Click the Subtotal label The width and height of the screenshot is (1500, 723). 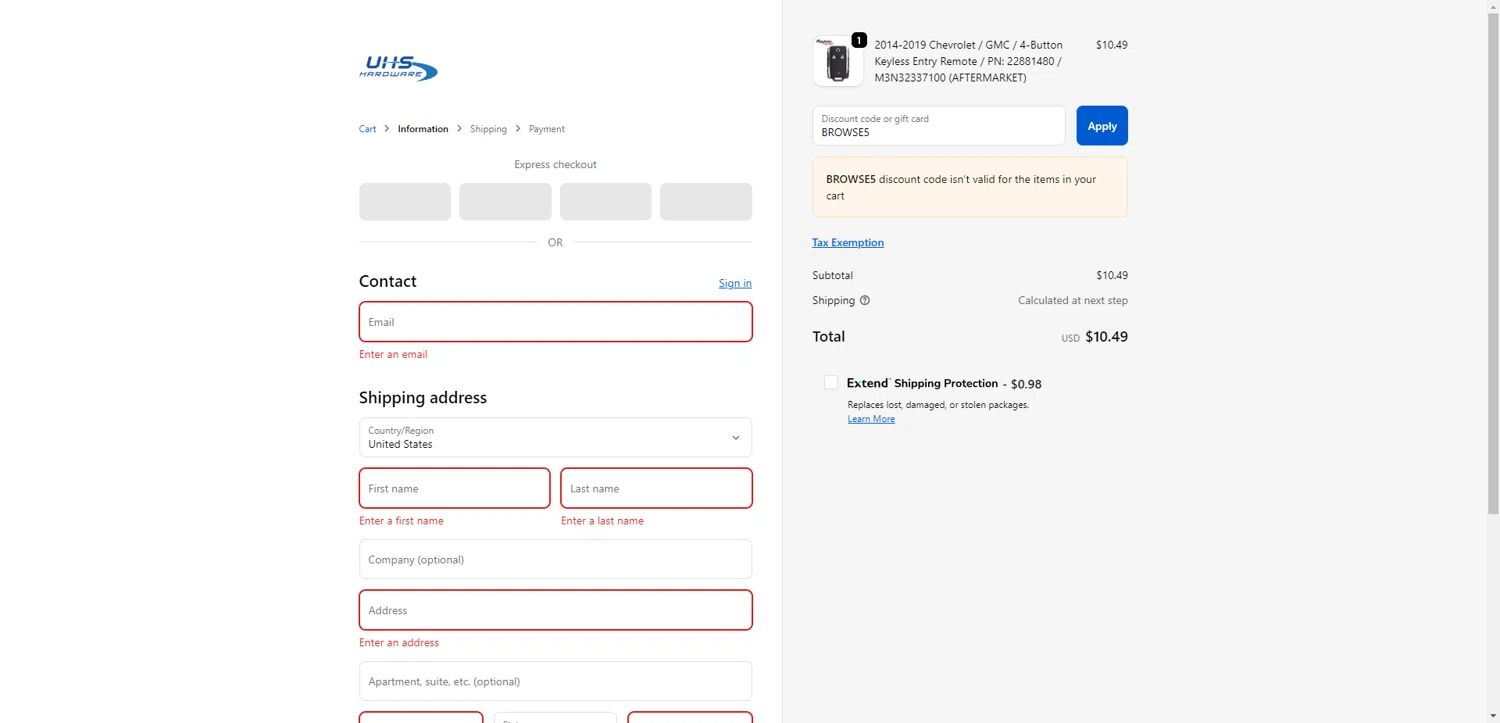833,275
